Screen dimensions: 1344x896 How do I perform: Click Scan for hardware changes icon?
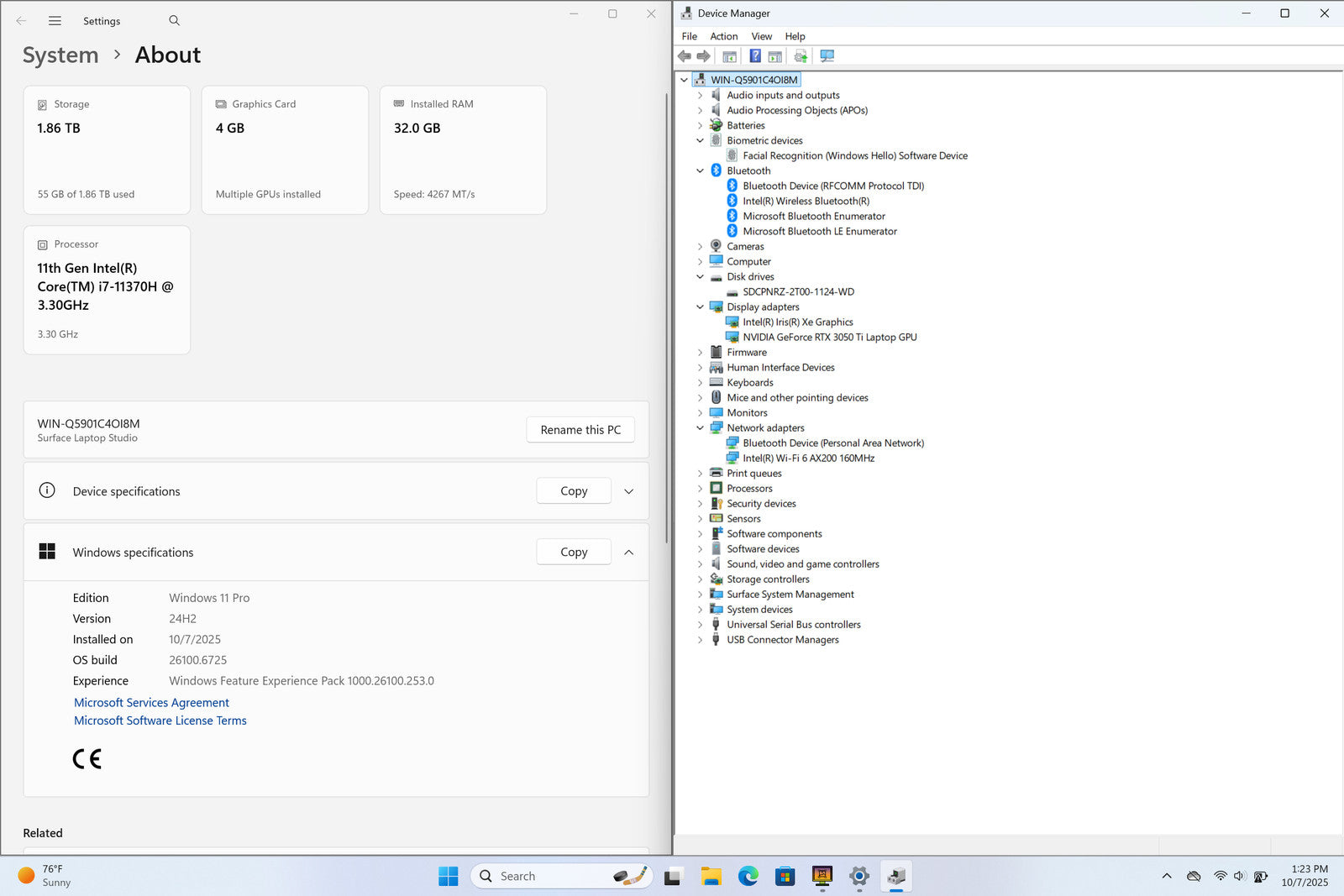click(827, 56)
